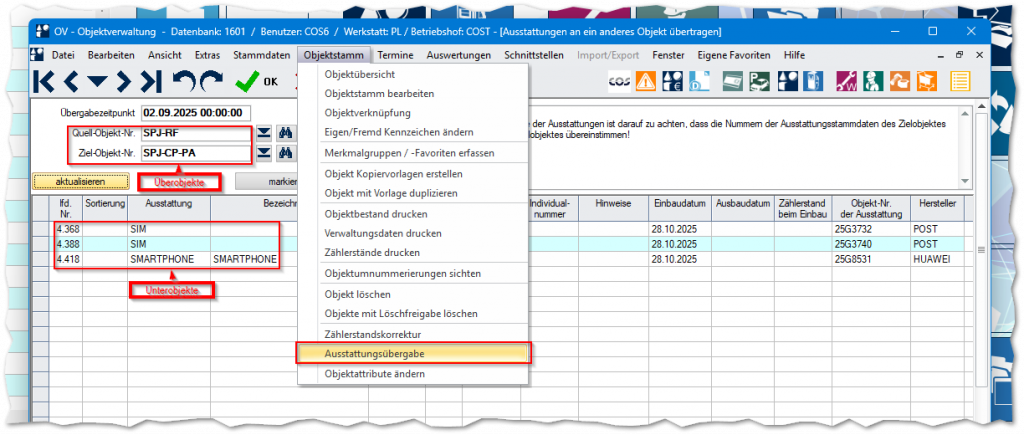Screen dimensions: 1024x435
Task: Click into the Übergabezeitpunkt date field
Action: [x=195, y=112]
